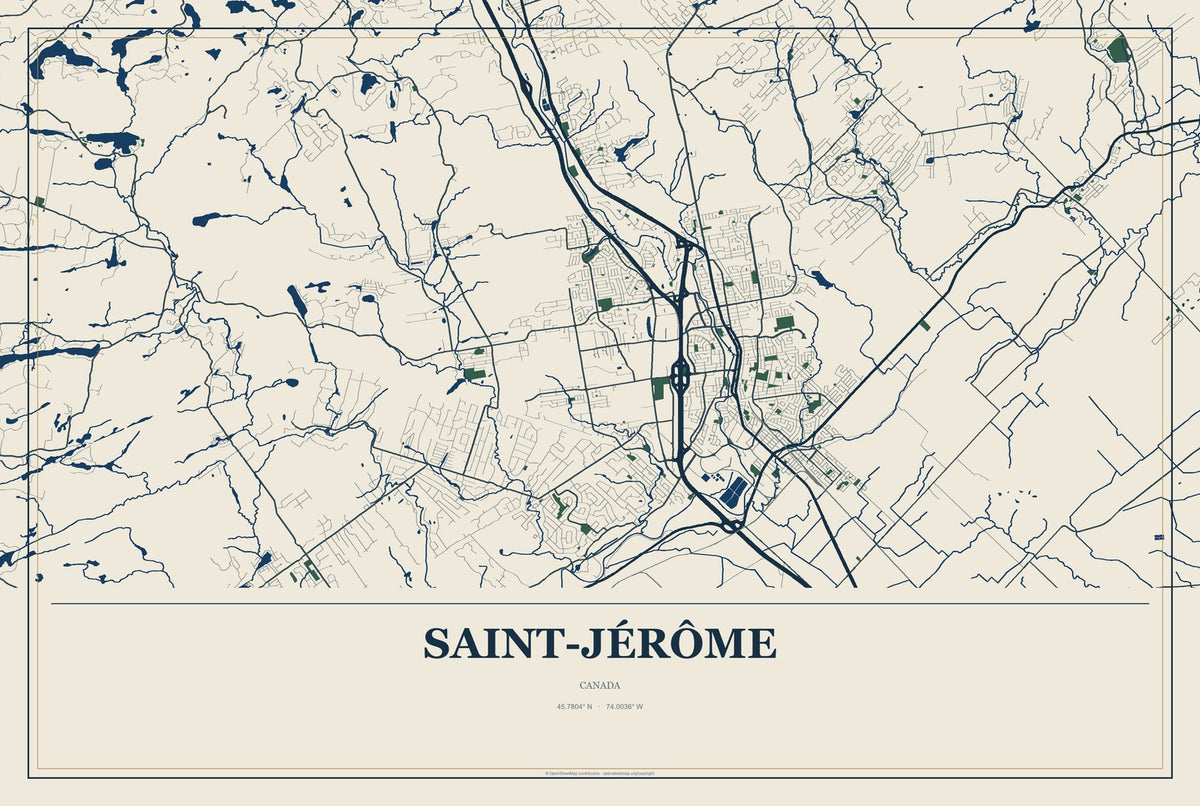Select the 74.0036° W longitude text

624,707
